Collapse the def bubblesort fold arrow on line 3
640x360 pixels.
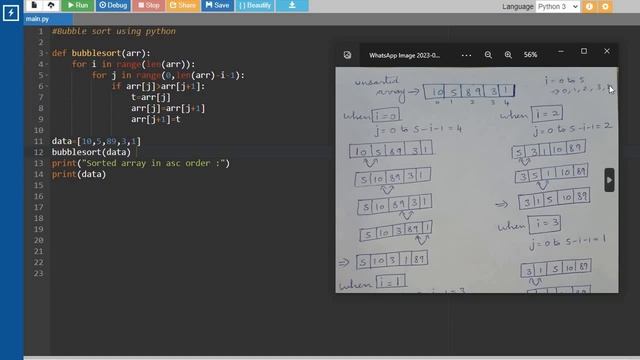click(x=47, y=53)
